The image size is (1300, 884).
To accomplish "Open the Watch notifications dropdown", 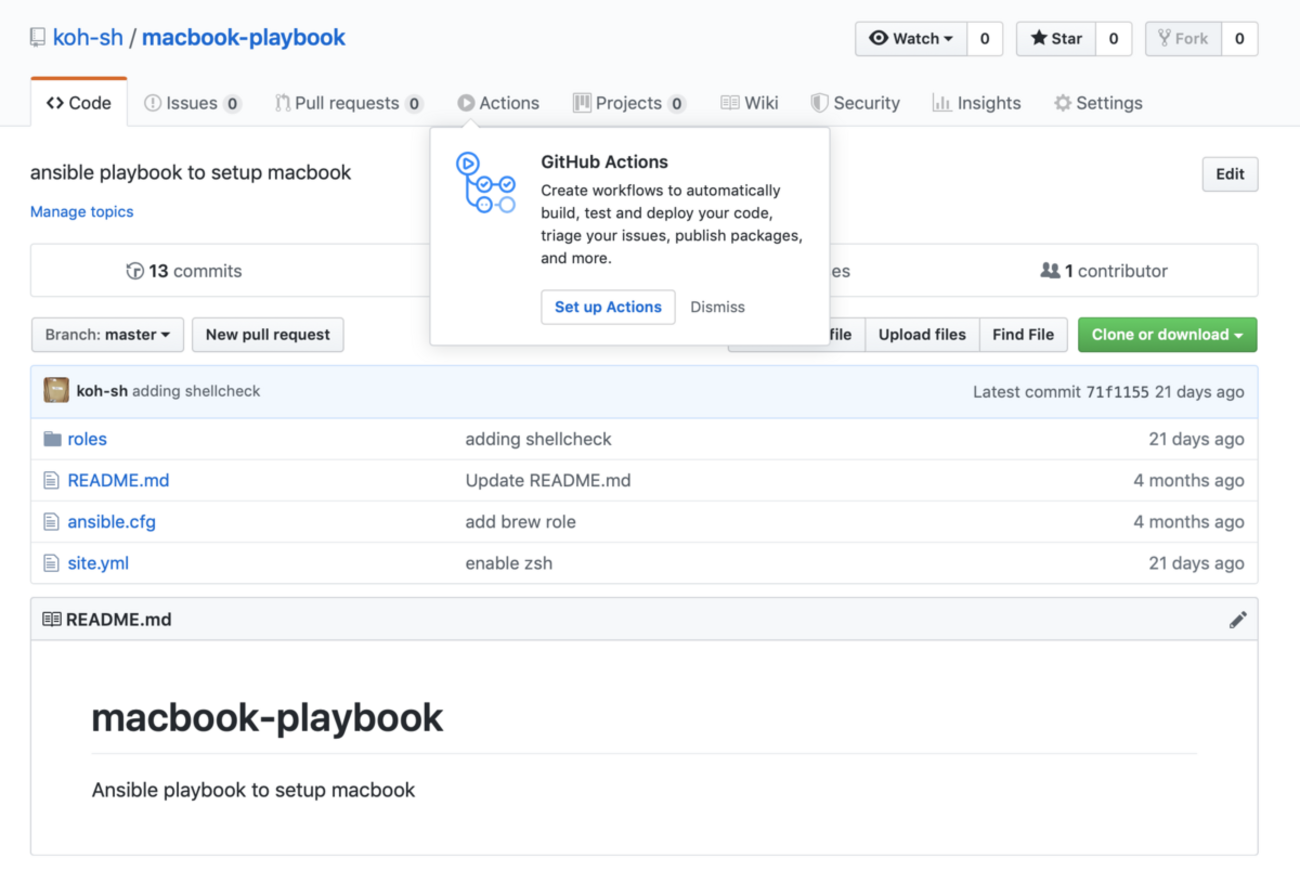I will coord(910,39).
